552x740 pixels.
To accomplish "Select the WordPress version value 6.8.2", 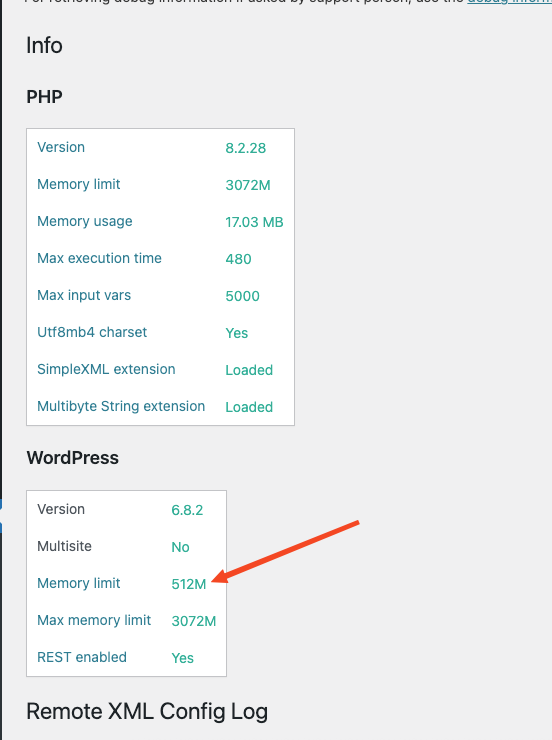I will [187, 510].
